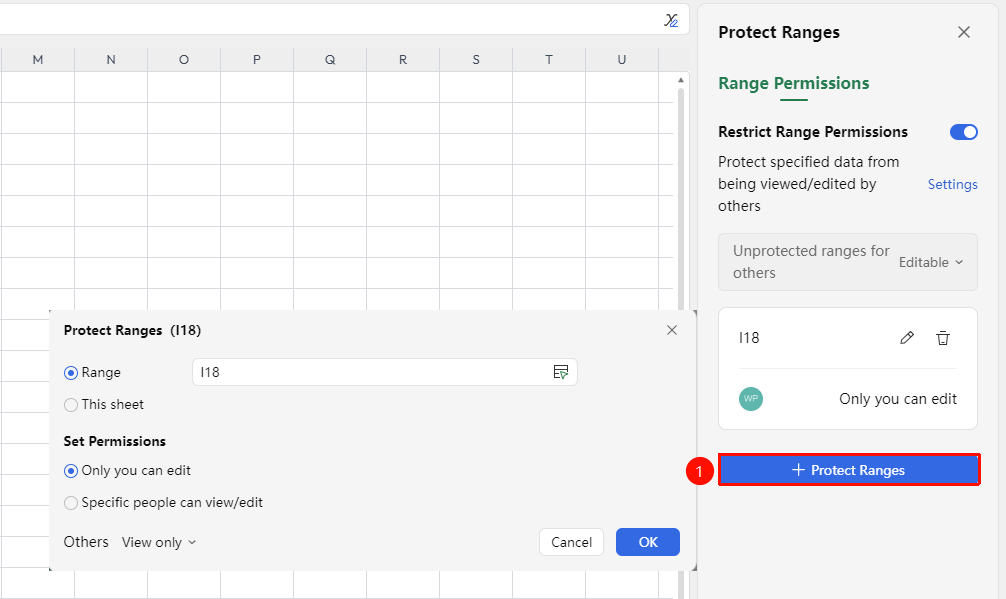Click the vertical scrollbar up arrow
Viewport: 1006px width, 599px height.
tap(681, 80)
